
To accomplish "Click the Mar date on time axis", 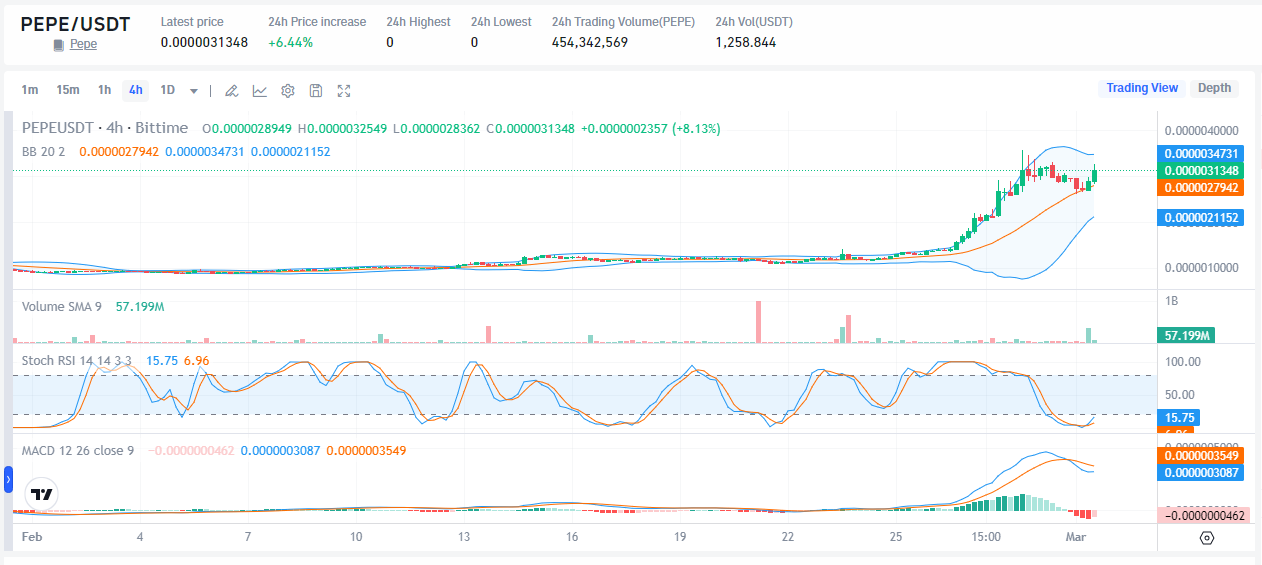I will tap(1076, 537).
